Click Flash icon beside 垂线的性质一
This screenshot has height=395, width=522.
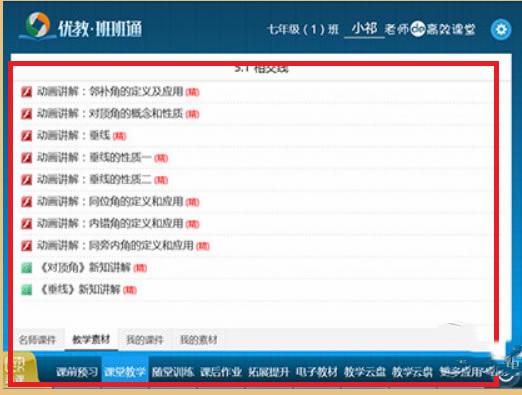pyautogui.click(x=27, y=158)
